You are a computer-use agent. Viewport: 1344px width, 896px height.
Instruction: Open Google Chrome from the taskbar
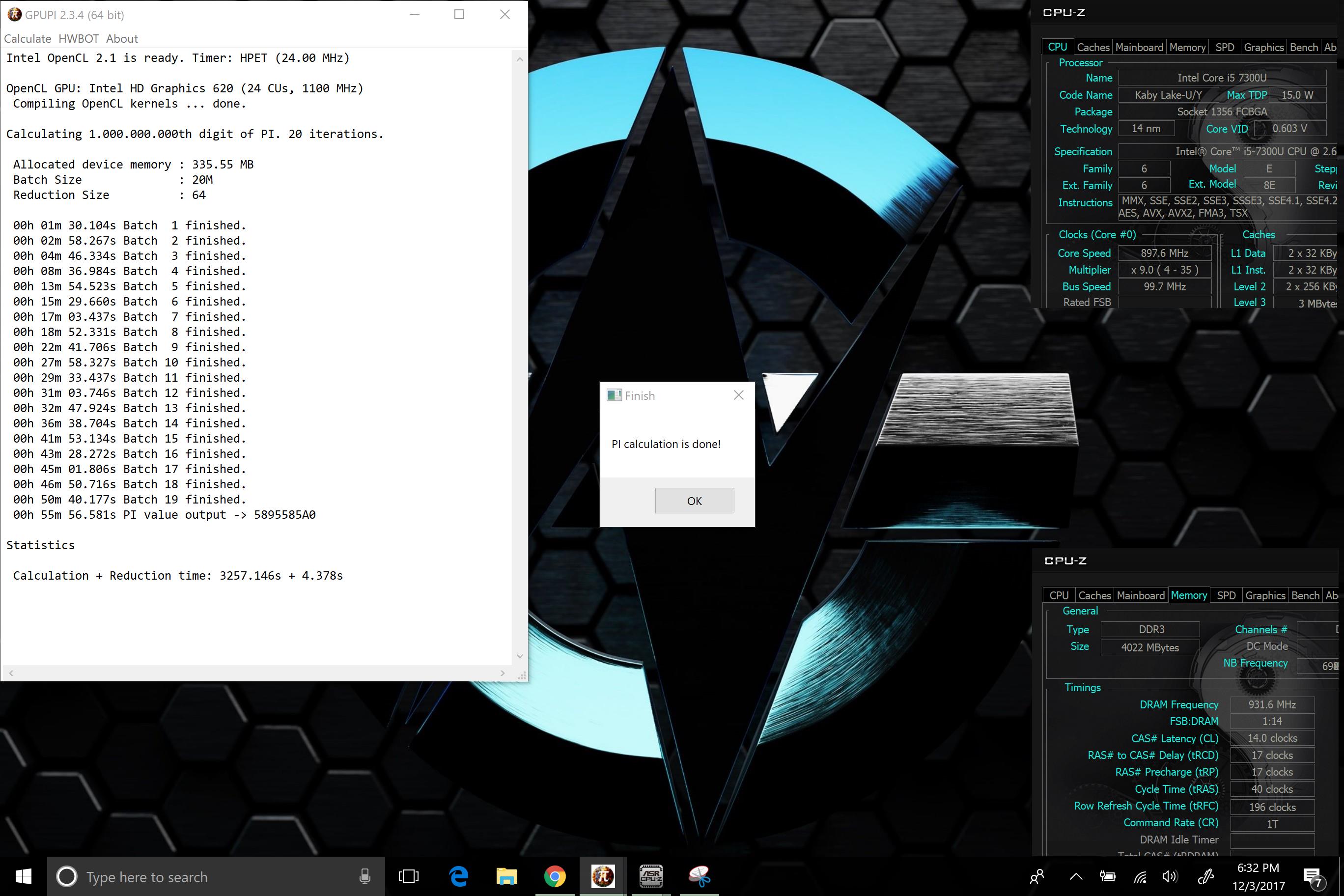click(x=554, y=876)
